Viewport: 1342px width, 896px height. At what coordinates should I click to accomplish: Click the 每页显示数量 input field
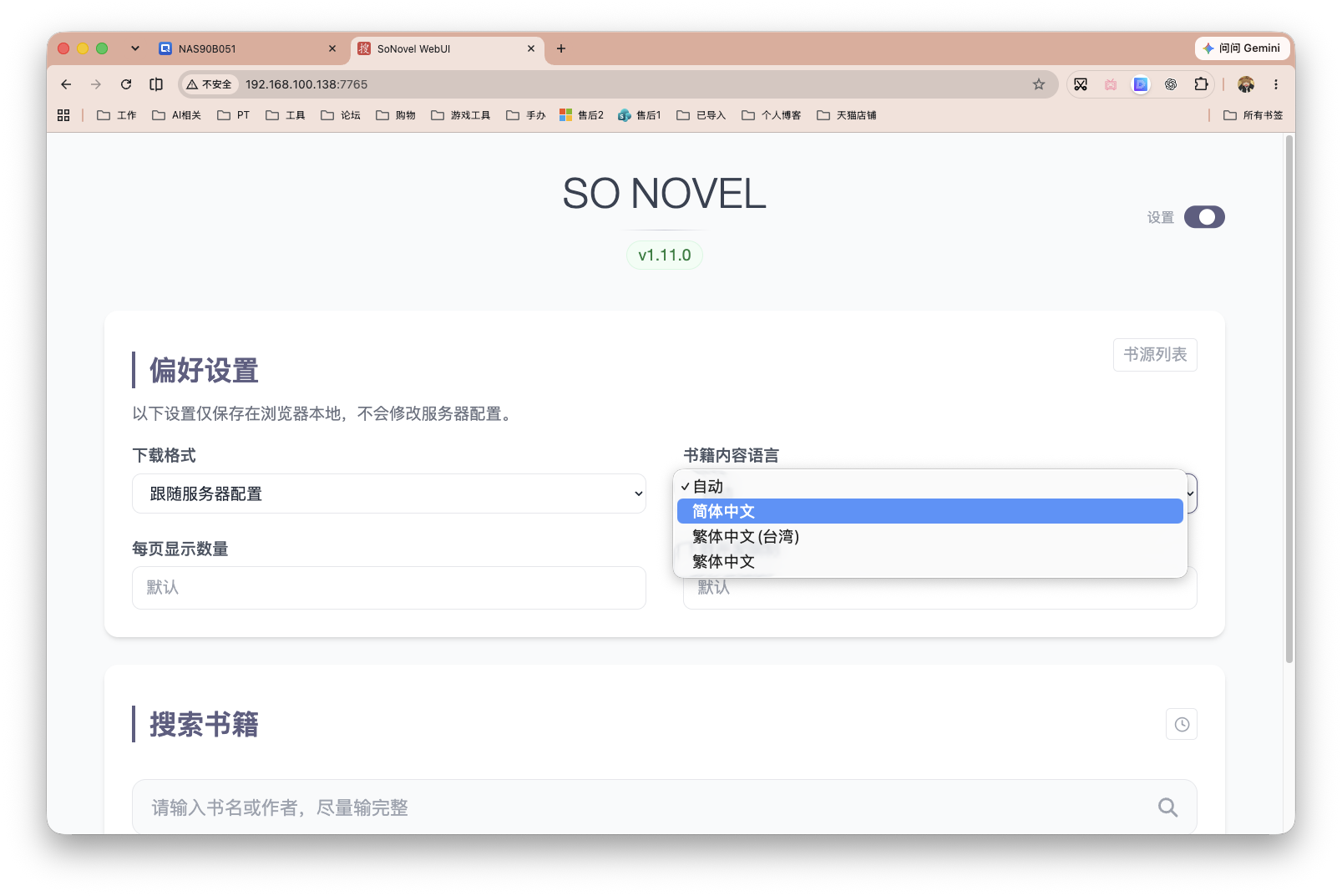click(x=389, y=588)
